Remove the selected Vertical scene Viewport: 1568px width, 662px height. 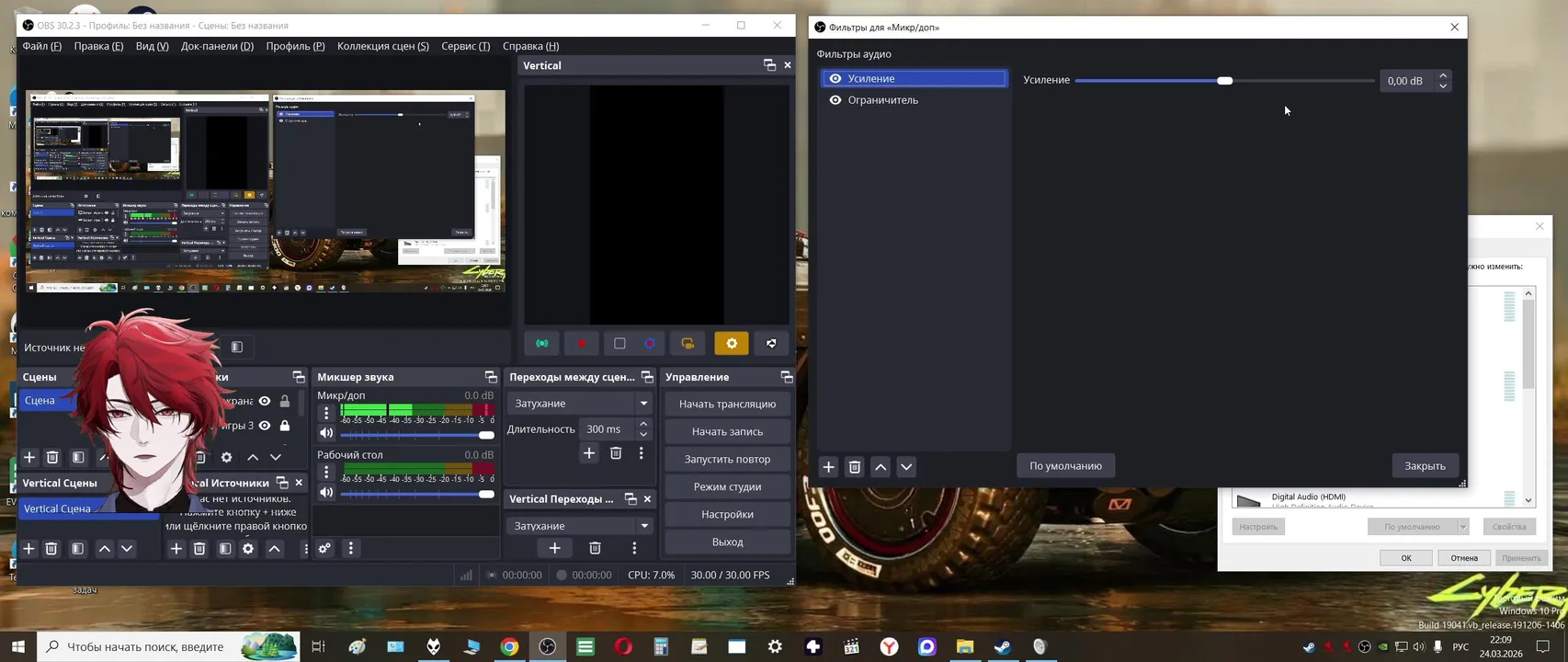click(x=51, y=549)
